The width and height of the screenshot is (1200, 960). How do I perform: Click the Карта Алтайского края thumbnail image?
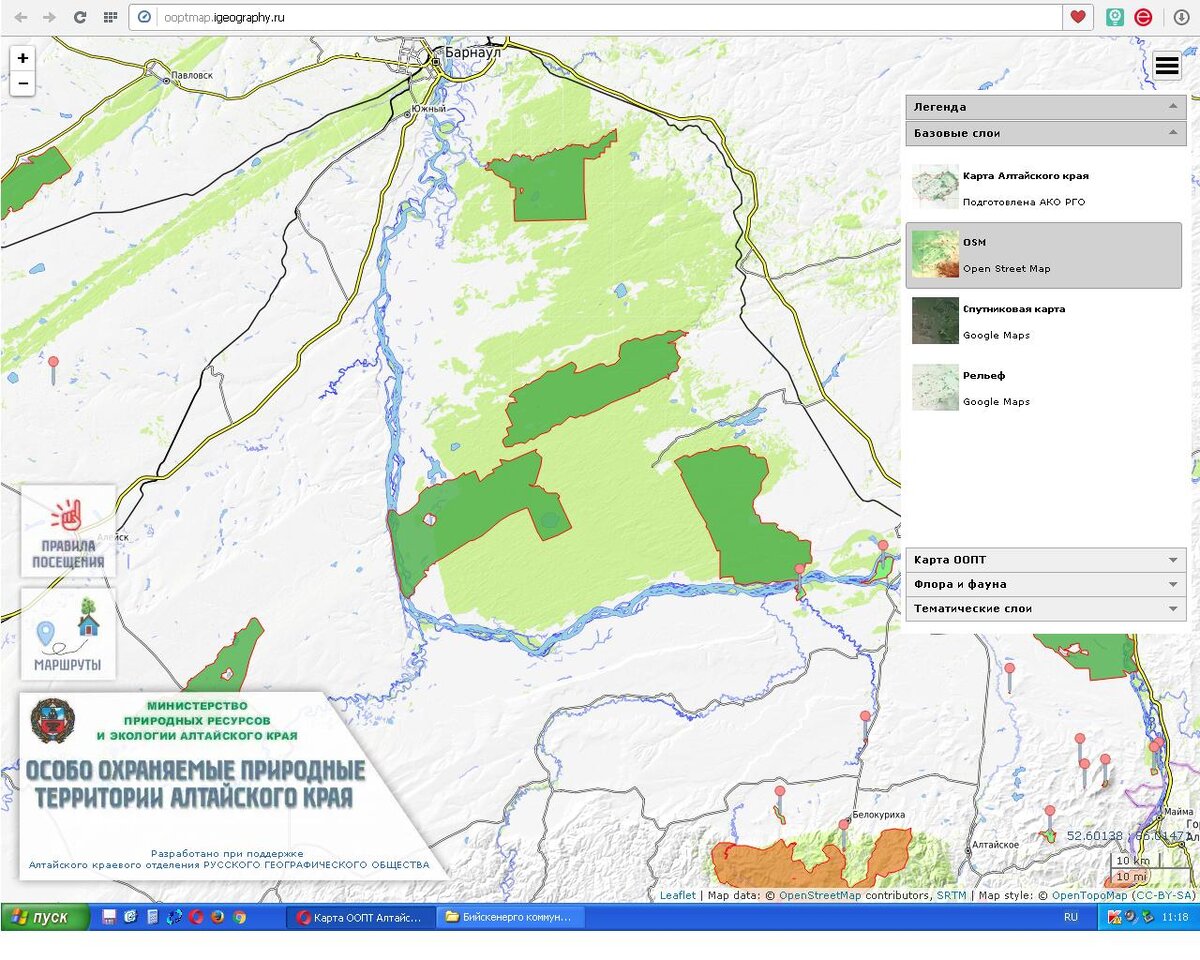pyautogui.click(x=935, y=187)
